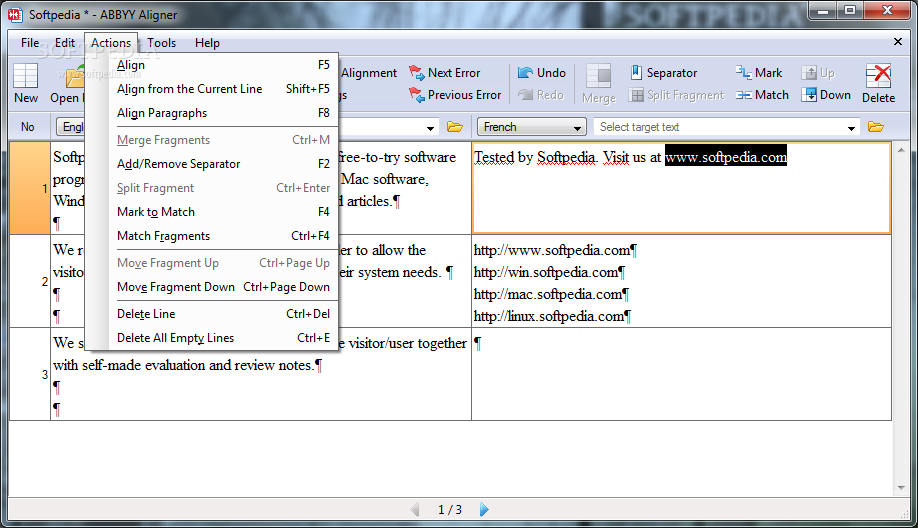Click vertical scrollbar up arrow
This screenshot has width=918, height=528.
pos(901,150)
